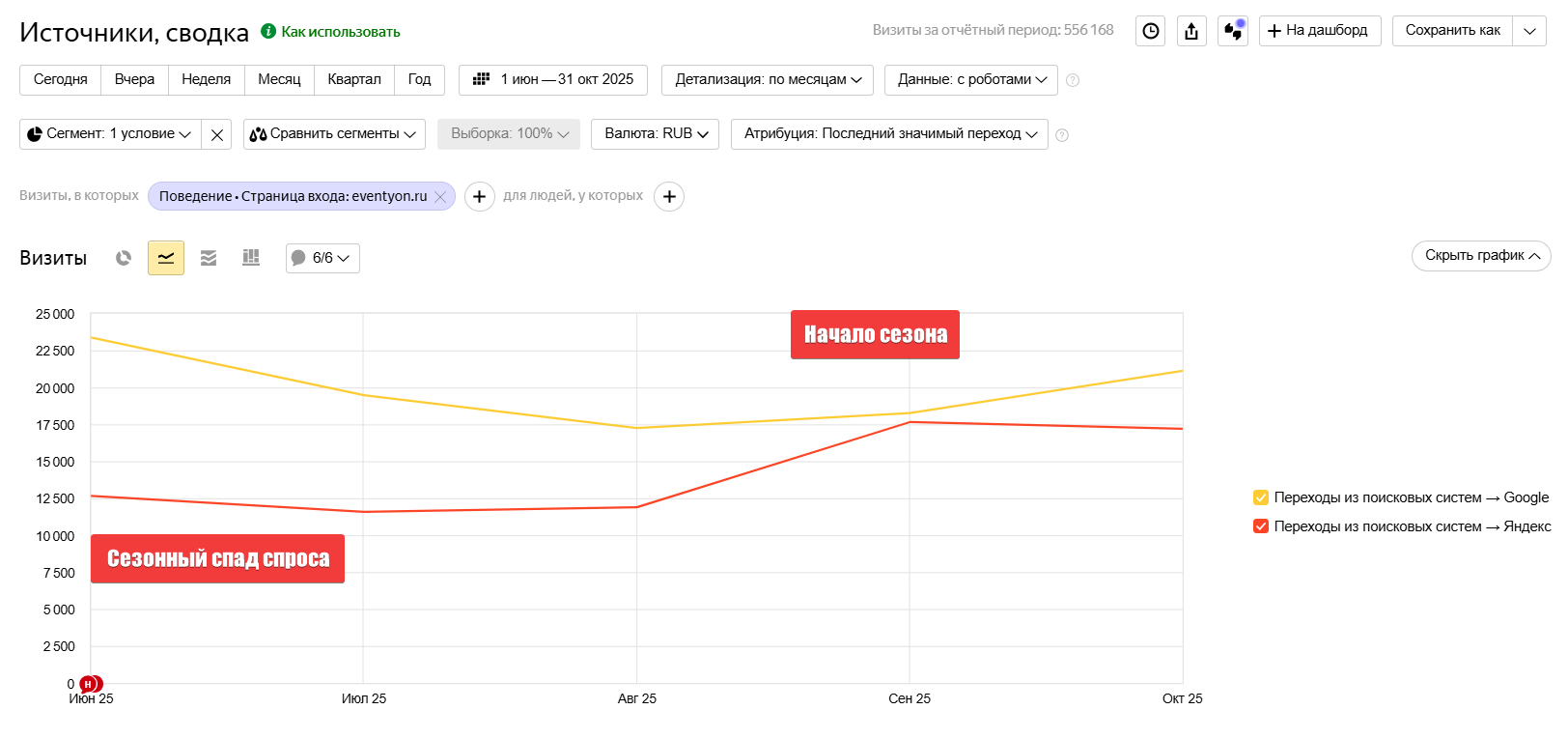
Task: Select the Неделя period tab
Action: [207, 79]
